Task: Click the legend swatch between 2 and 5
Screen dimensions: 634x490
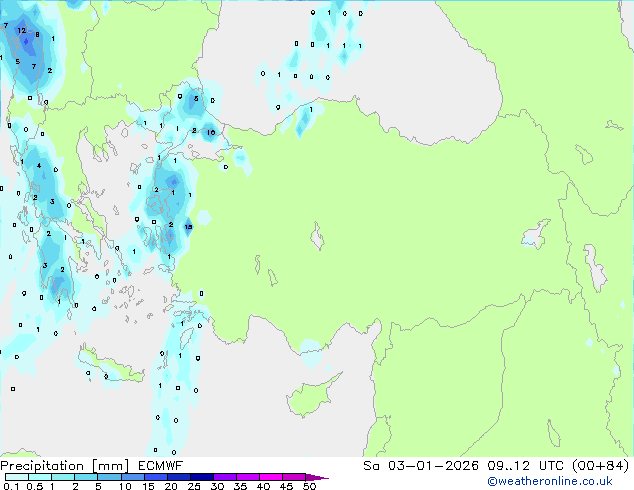Action: click(86, 477)
